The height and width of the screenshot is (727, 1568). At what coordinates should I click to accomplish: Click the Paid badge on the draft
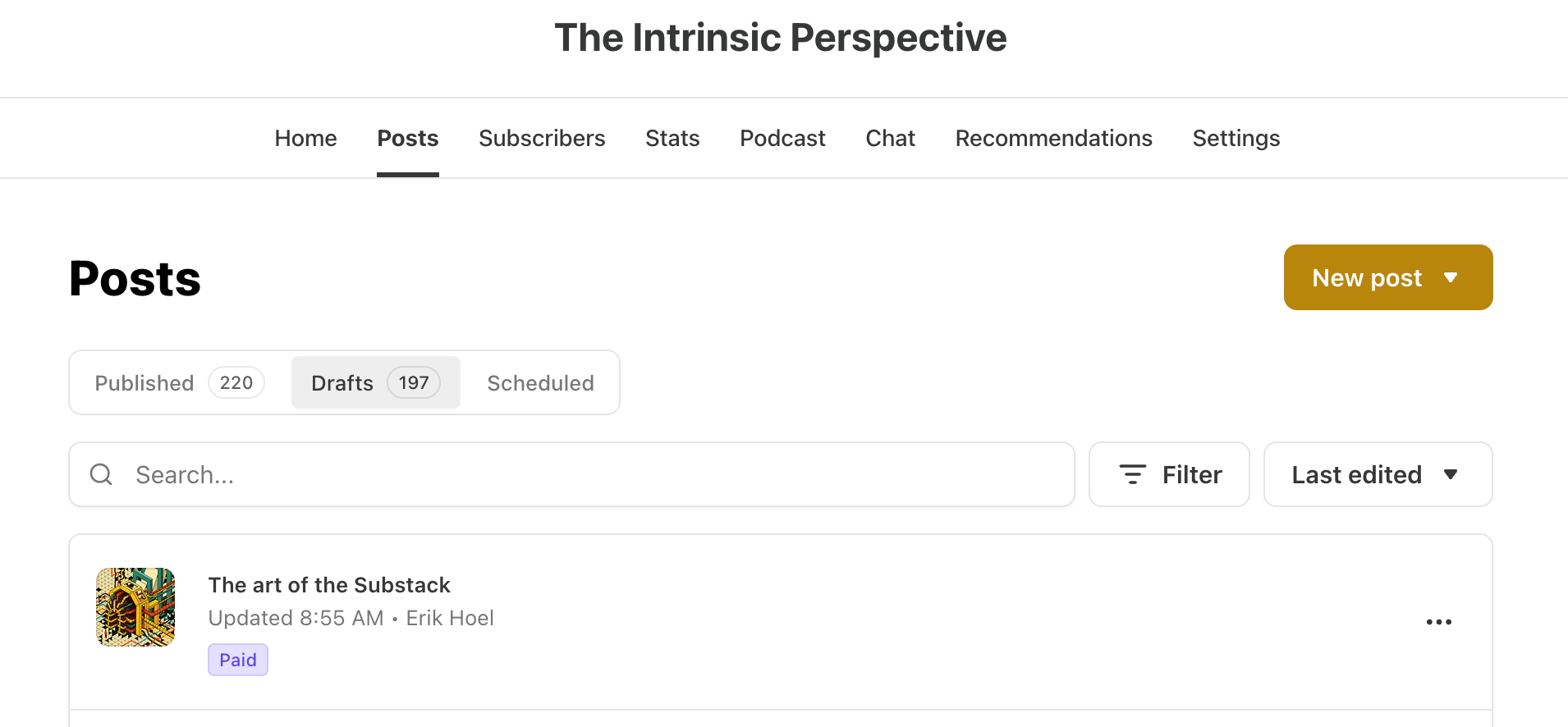tap(238, 660)
